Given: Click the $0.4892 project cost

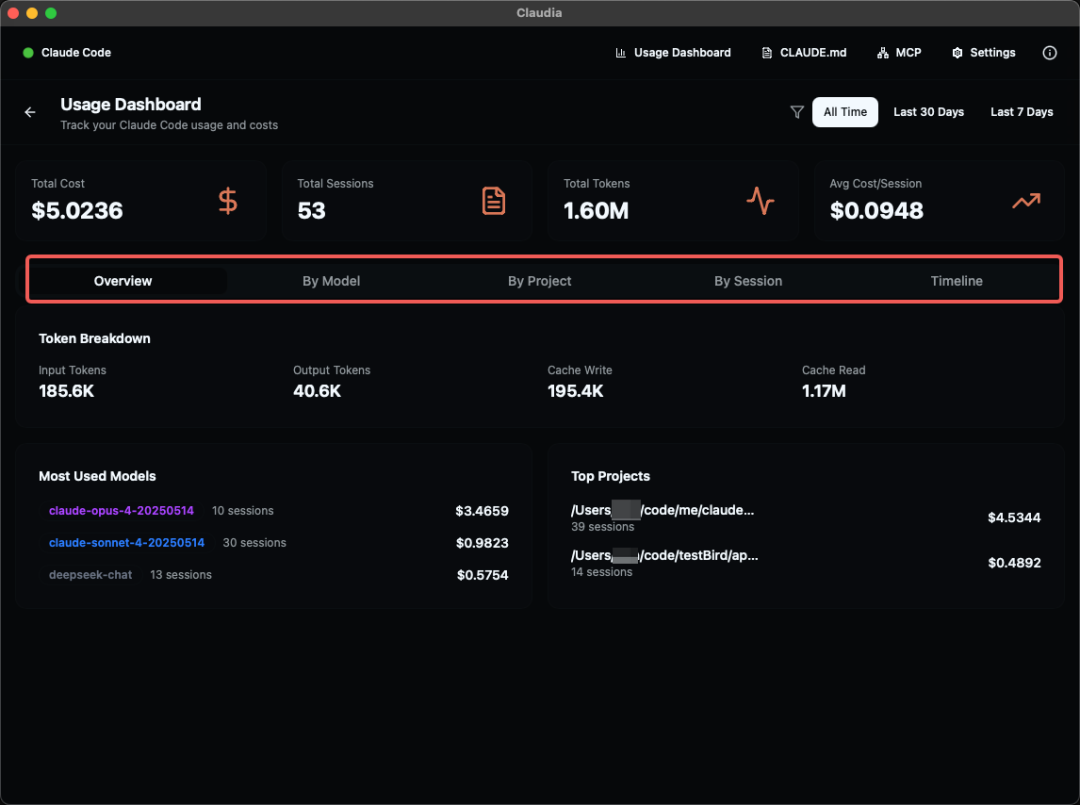Looking at the screenshot, I should tap(1014, 563).
